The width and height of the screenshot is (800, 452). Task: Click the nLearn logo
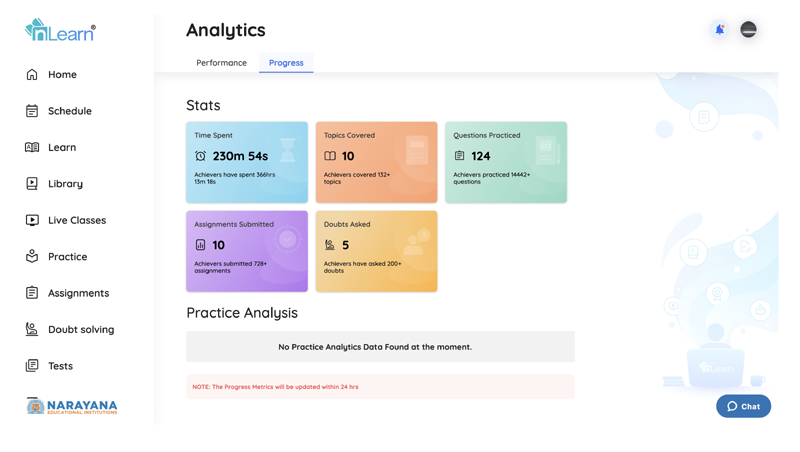[60, 31]
